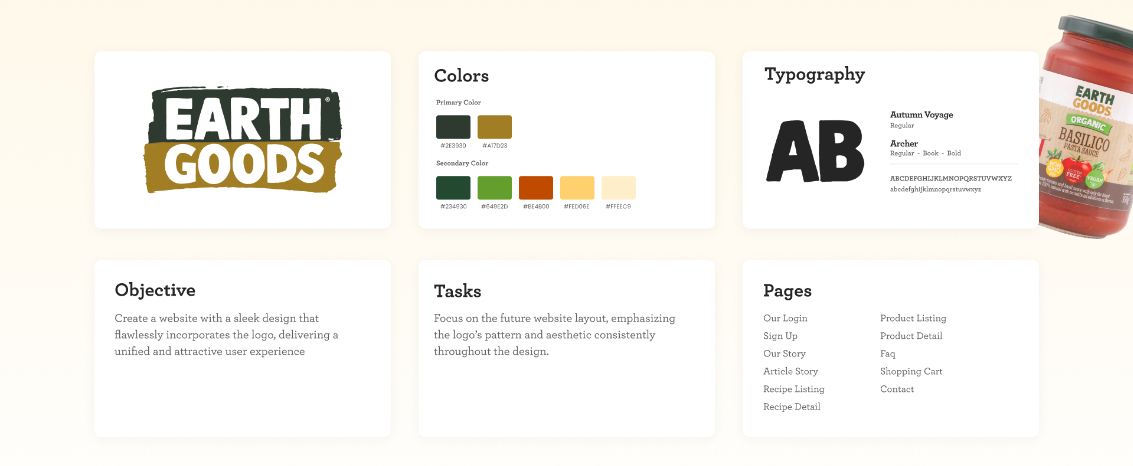Open the Our Story page entry
1133x466 pixels.
(x=785, y=354)
